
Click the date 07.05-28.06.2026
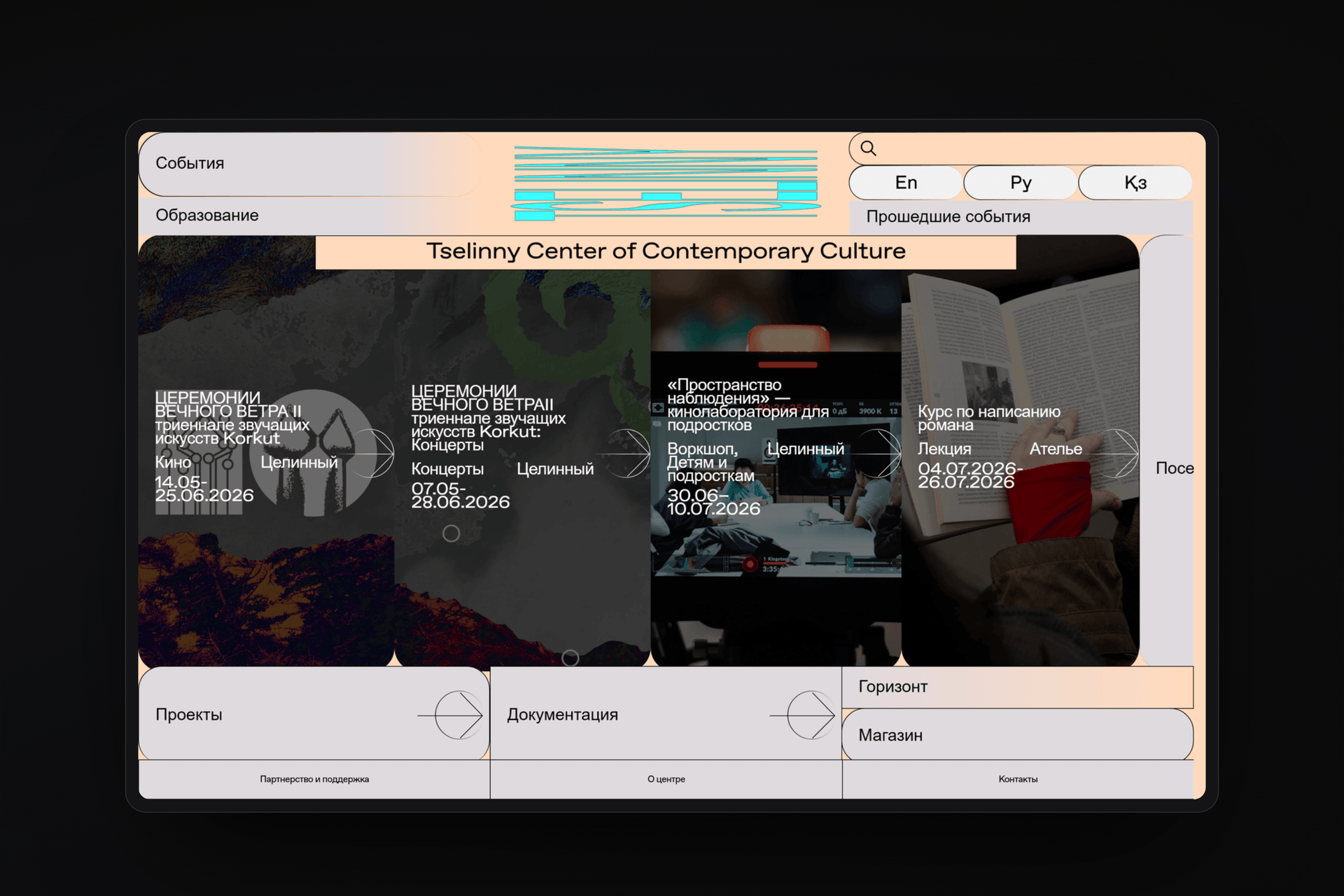[x=460, y=495]
